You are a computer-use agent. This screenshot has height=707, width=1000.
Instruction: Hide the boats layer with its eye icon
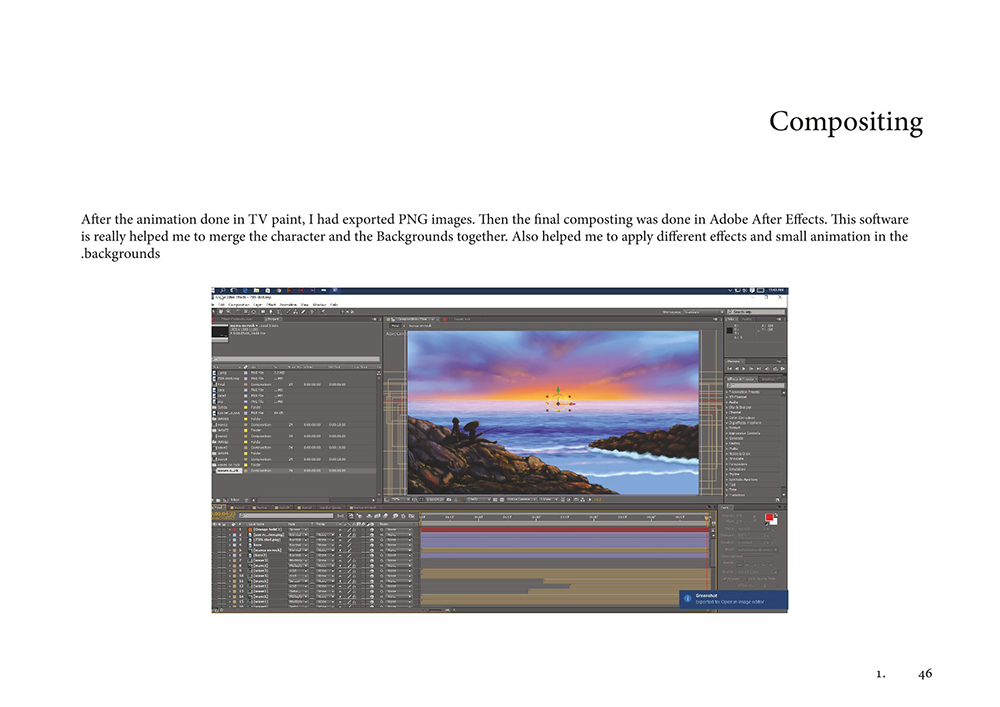pyautogui.click(x=215, y=545)
